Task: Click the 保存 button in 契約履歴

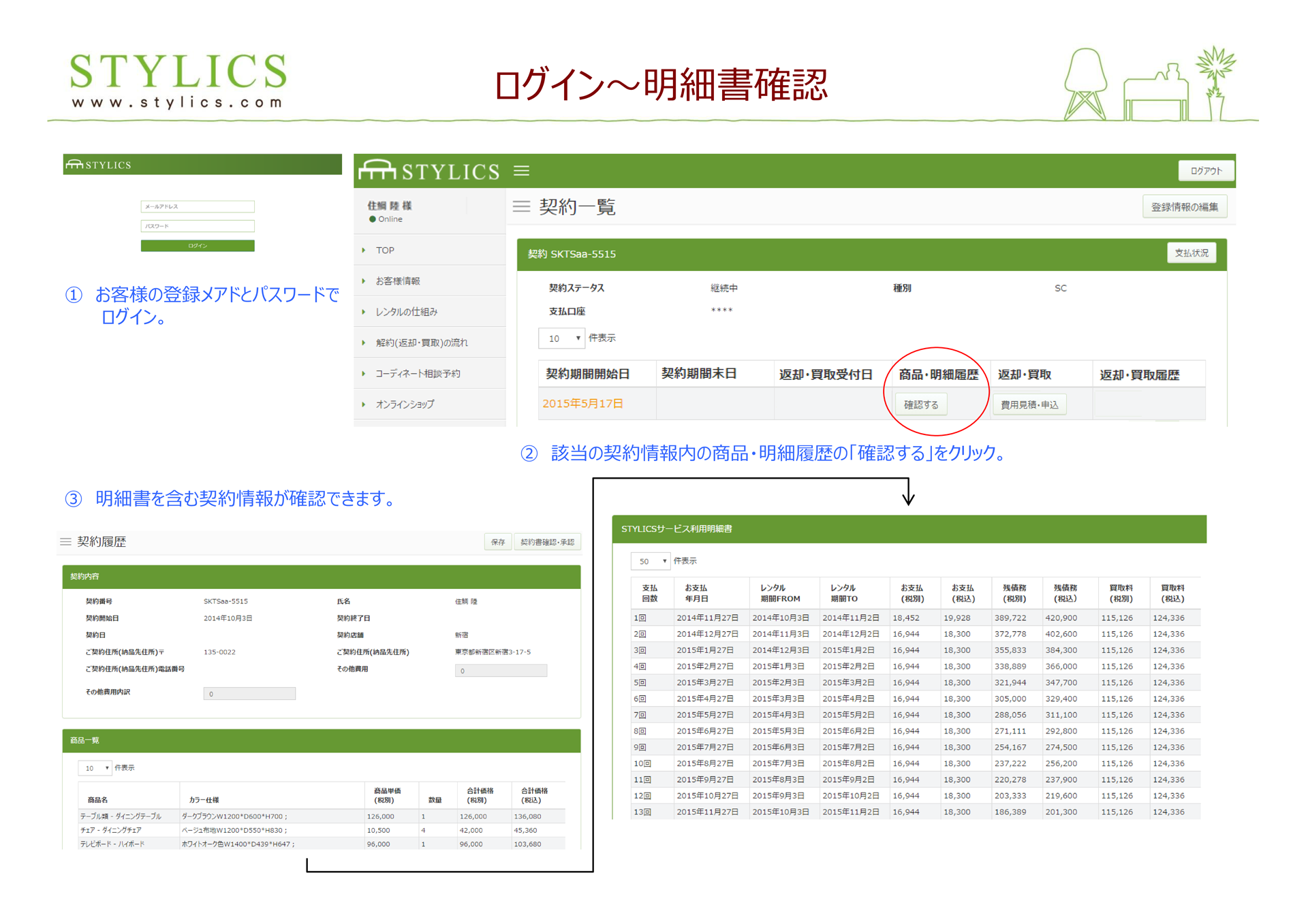Action: pyautogui.click(x=498, y=542)
